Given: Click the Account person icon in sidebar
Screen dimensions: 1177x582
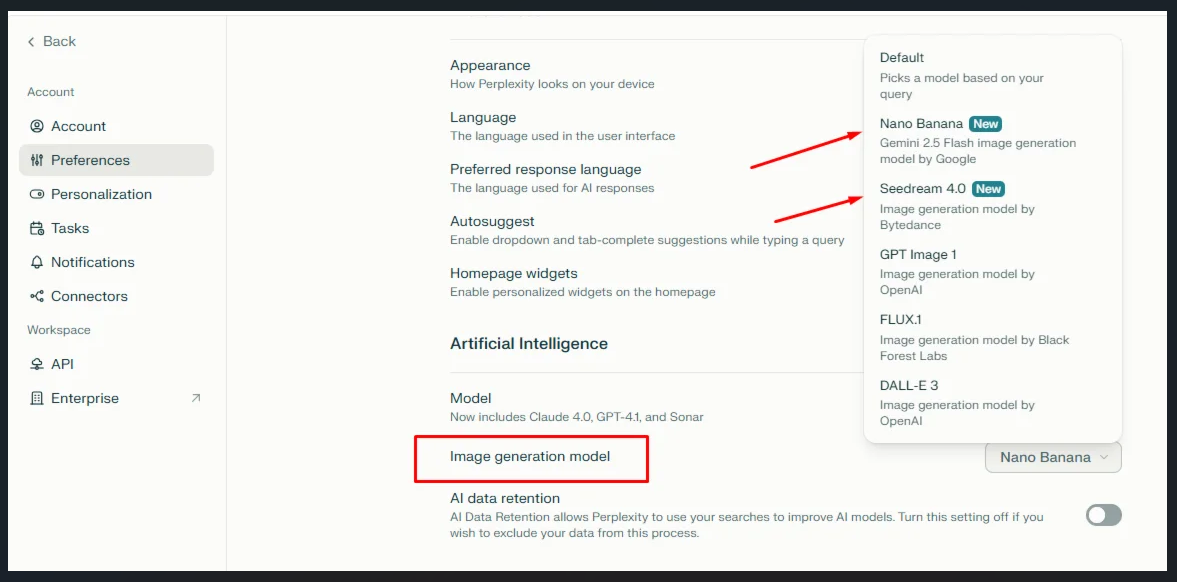Looking at the screenshot, I should click(x=37, y=126).
